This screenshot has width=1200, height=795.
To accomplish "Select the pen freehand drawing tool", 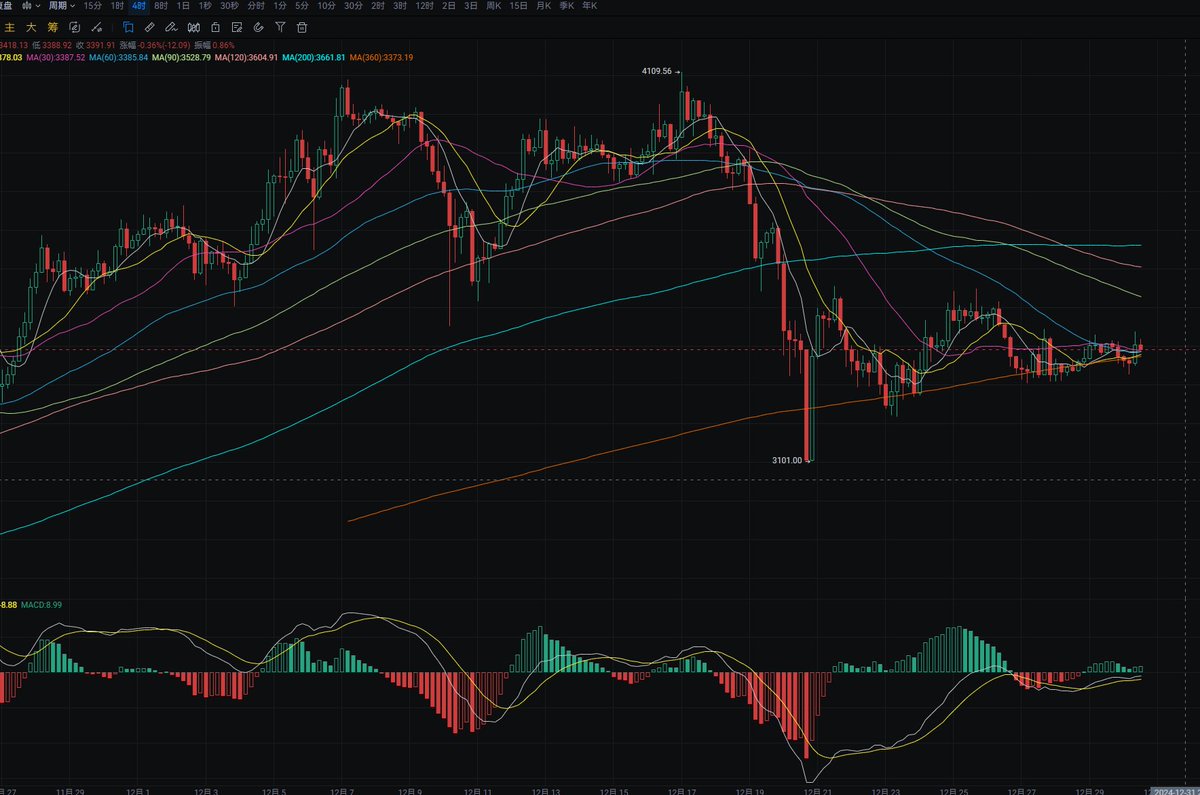I will 171,27.
